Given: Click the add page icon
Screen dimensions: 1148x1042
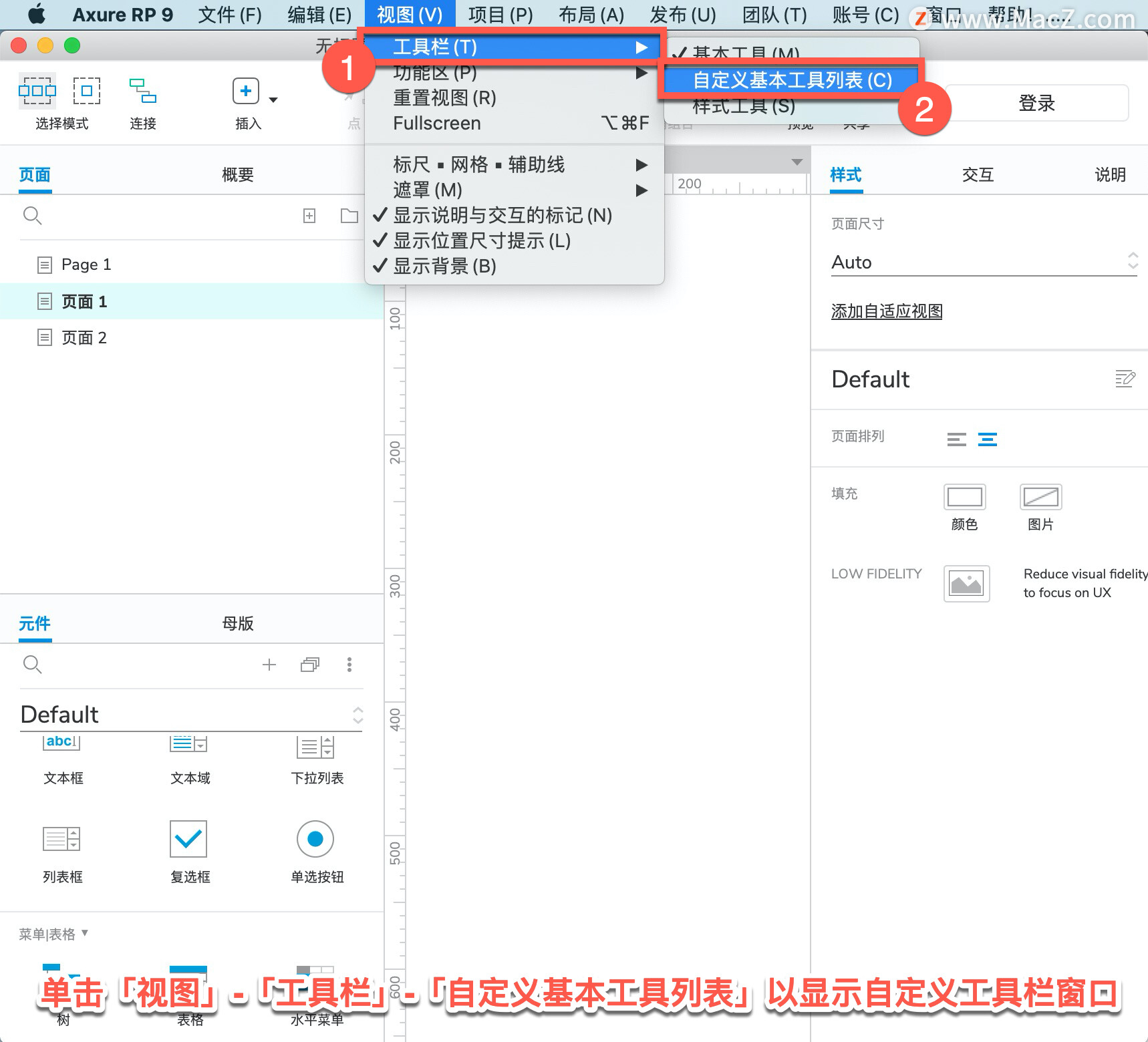Looking at the screenshot, I should click(309, 216).
